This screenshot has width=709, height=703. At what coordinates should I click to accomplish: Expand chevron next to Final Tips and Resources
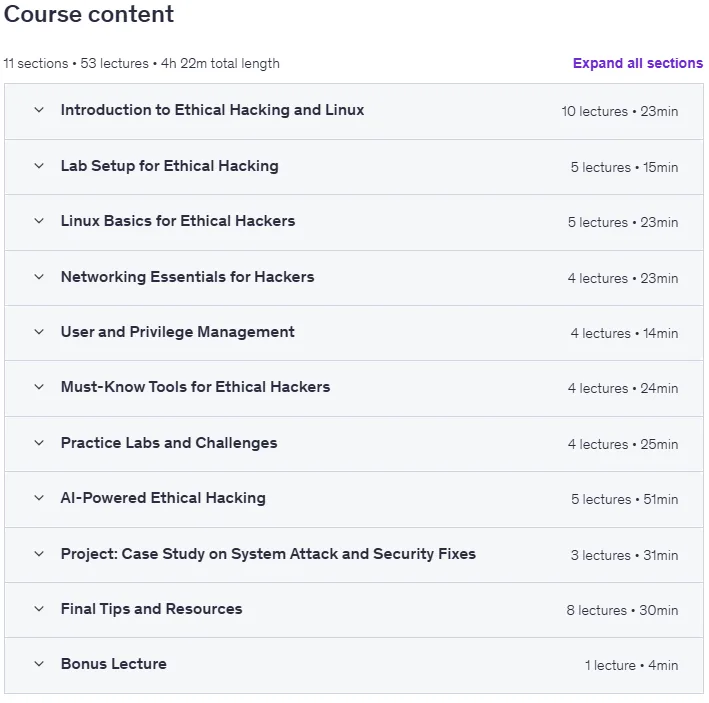tap(39, 609)
